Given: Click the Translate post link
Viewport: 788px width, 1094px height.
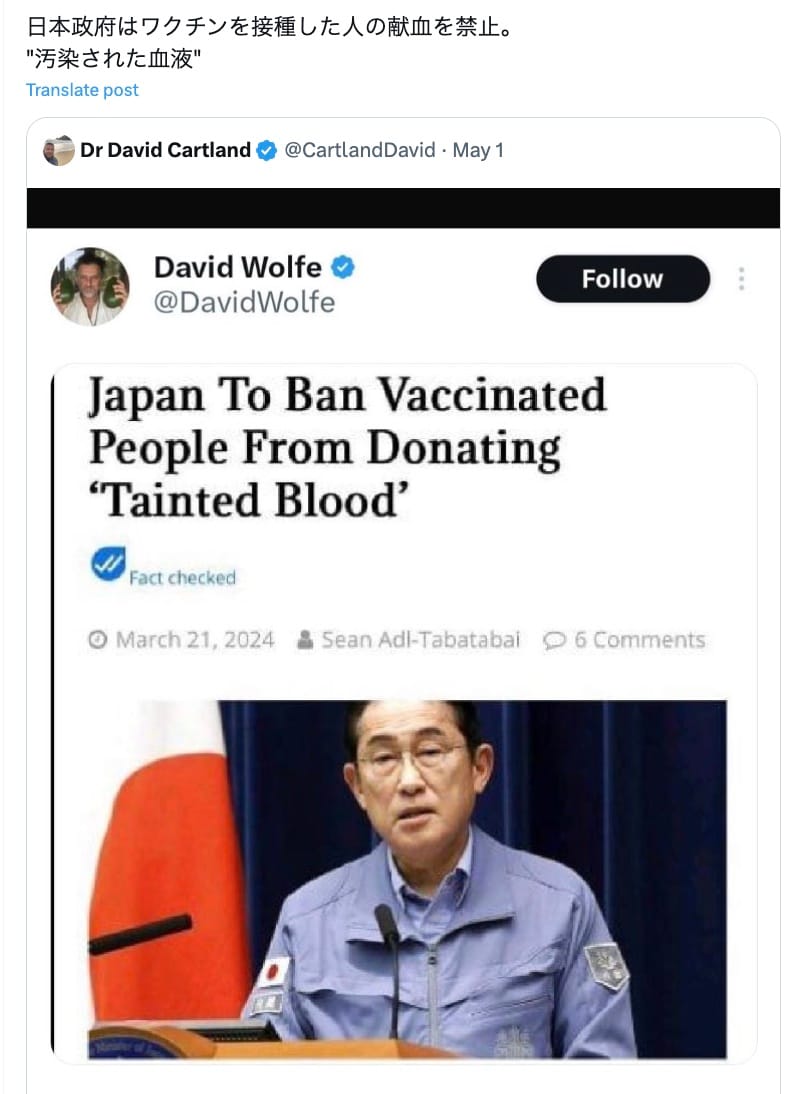Looking at the screenshot, I should pos(82,90).
